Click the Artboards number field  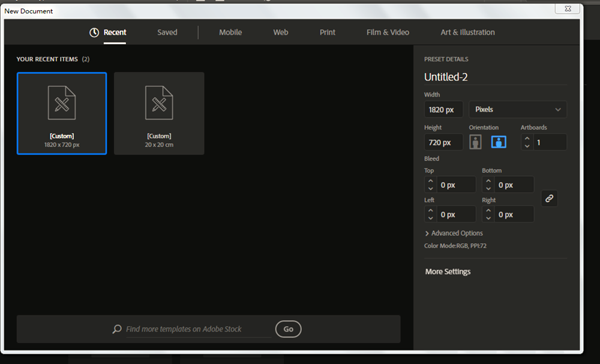[549, 142]
